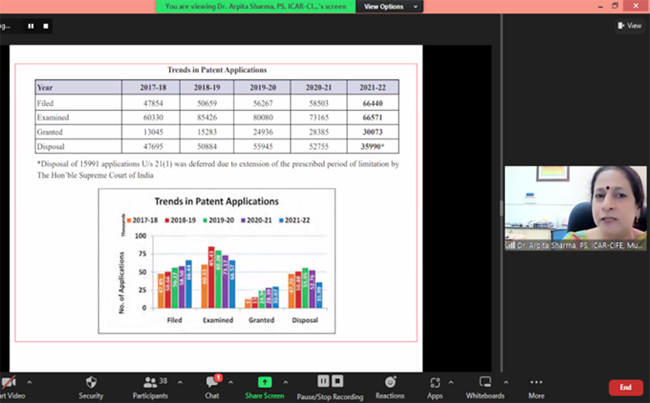Open the Reactions emoji menu
Screen dimensions: 650x403
point(390,382)
